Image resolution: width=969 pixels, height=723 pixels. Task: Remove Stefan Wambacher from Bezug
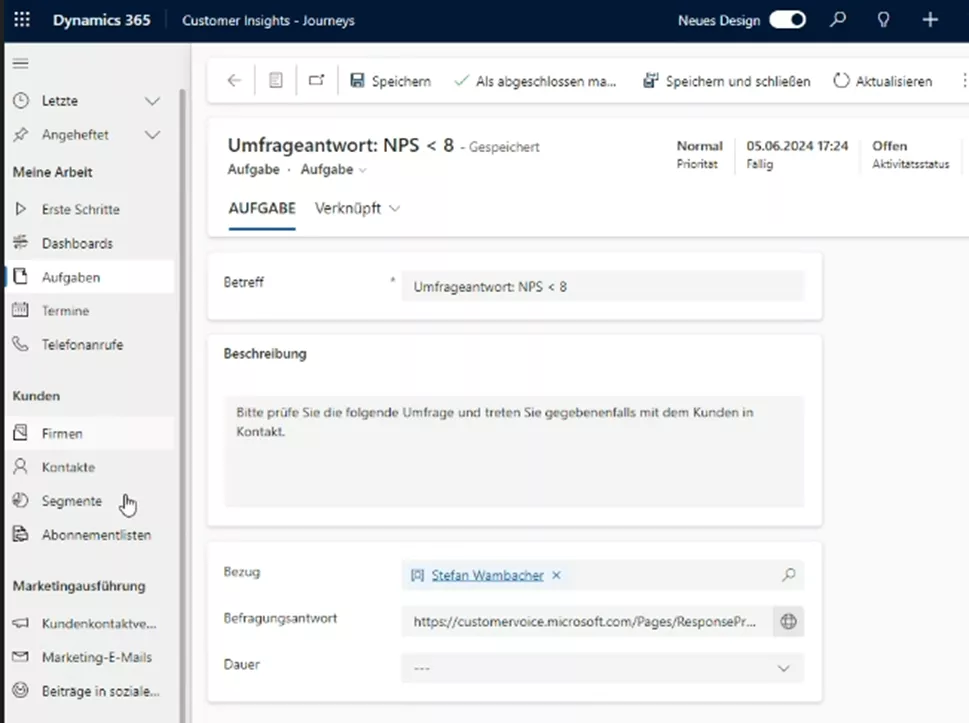pos(556,575)
